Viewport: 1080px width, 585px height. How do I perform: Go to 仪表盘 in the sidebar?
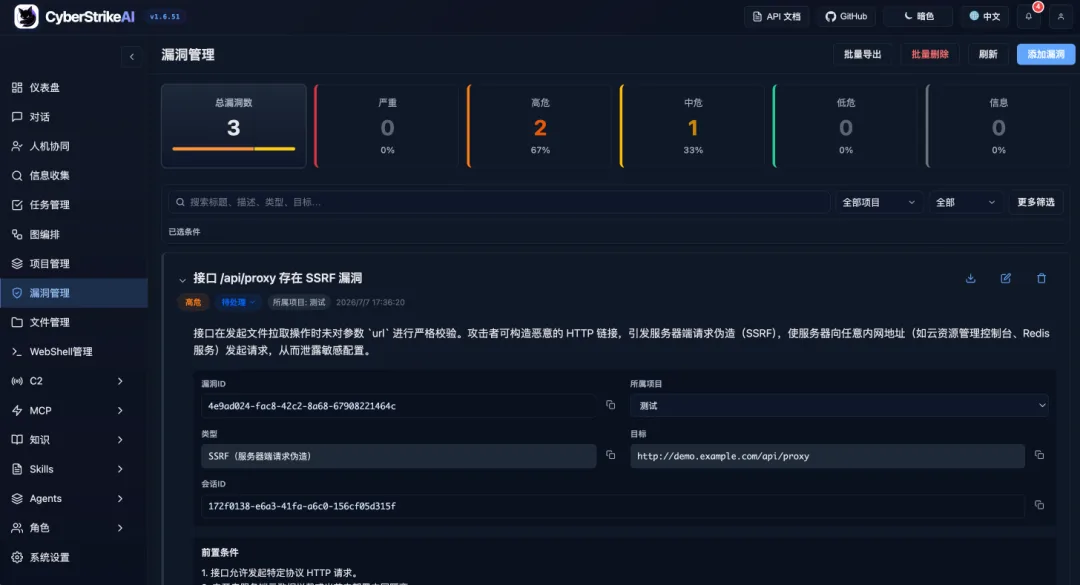(x=74, y=88)
